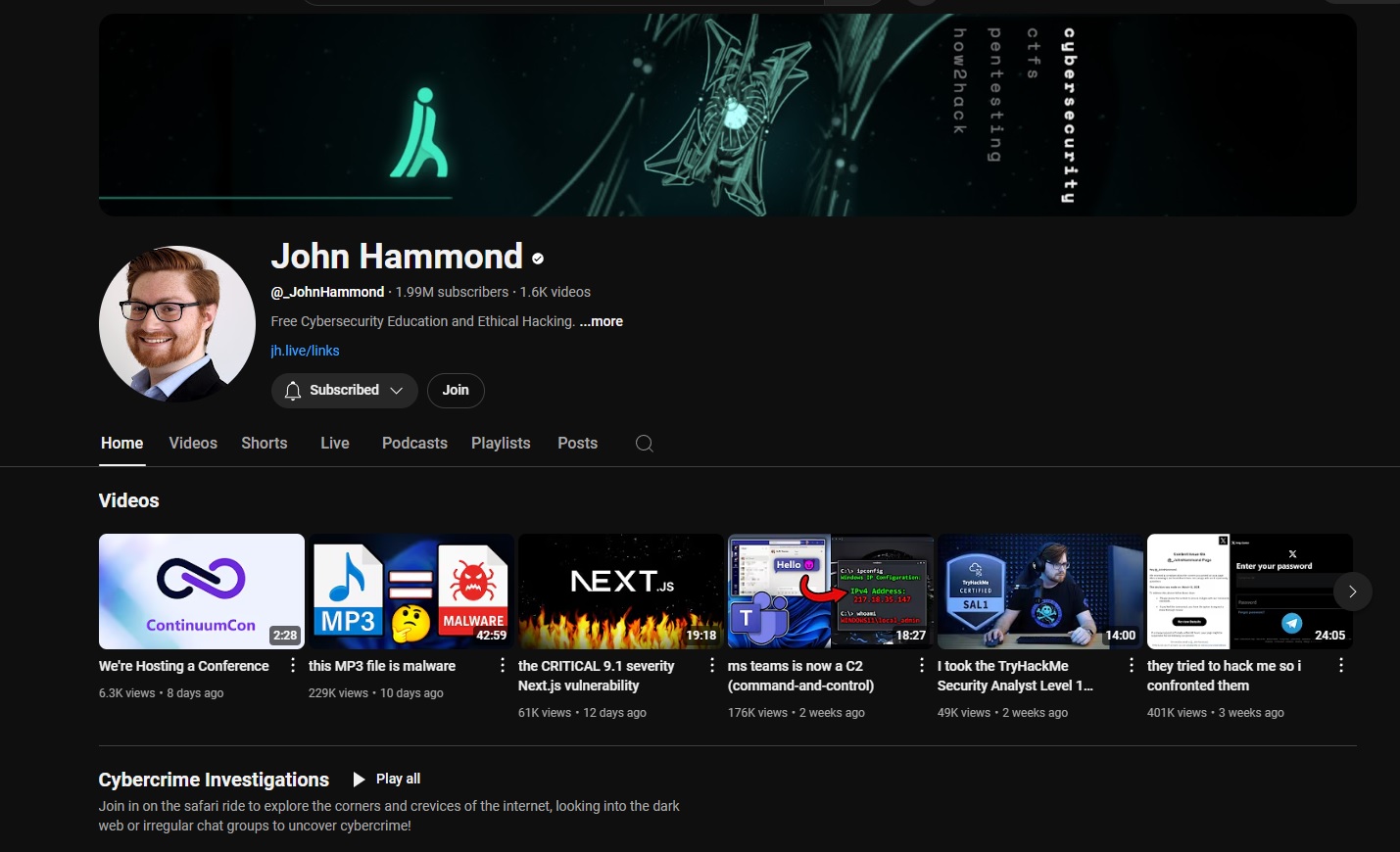The width and height of the screenshot is (1400, 852).
Task: Open the jh.live/links link
Action: coord(305,351)
